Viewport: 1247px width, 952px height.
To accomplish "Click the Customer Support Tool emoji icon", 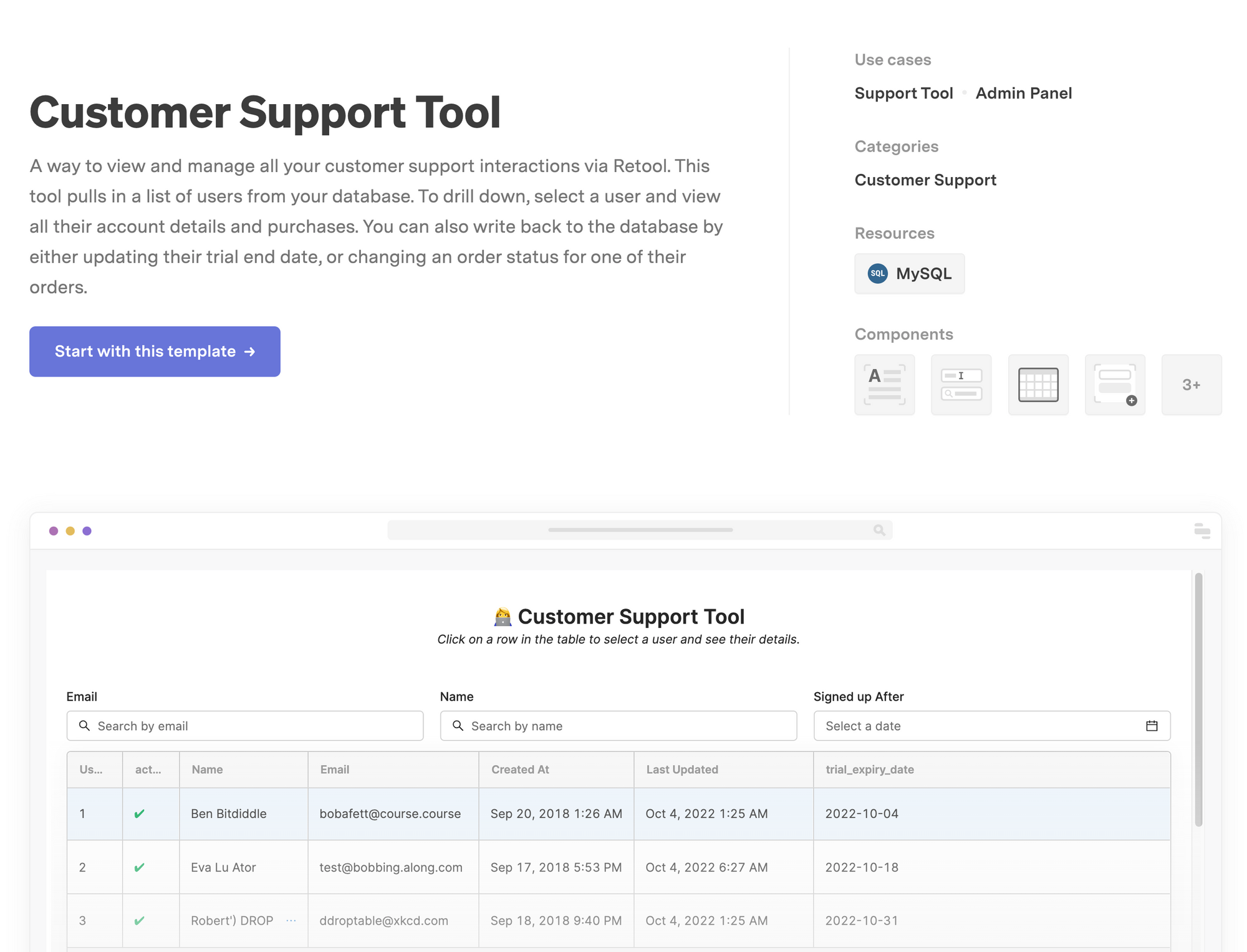I will click(x=503, y=617).
